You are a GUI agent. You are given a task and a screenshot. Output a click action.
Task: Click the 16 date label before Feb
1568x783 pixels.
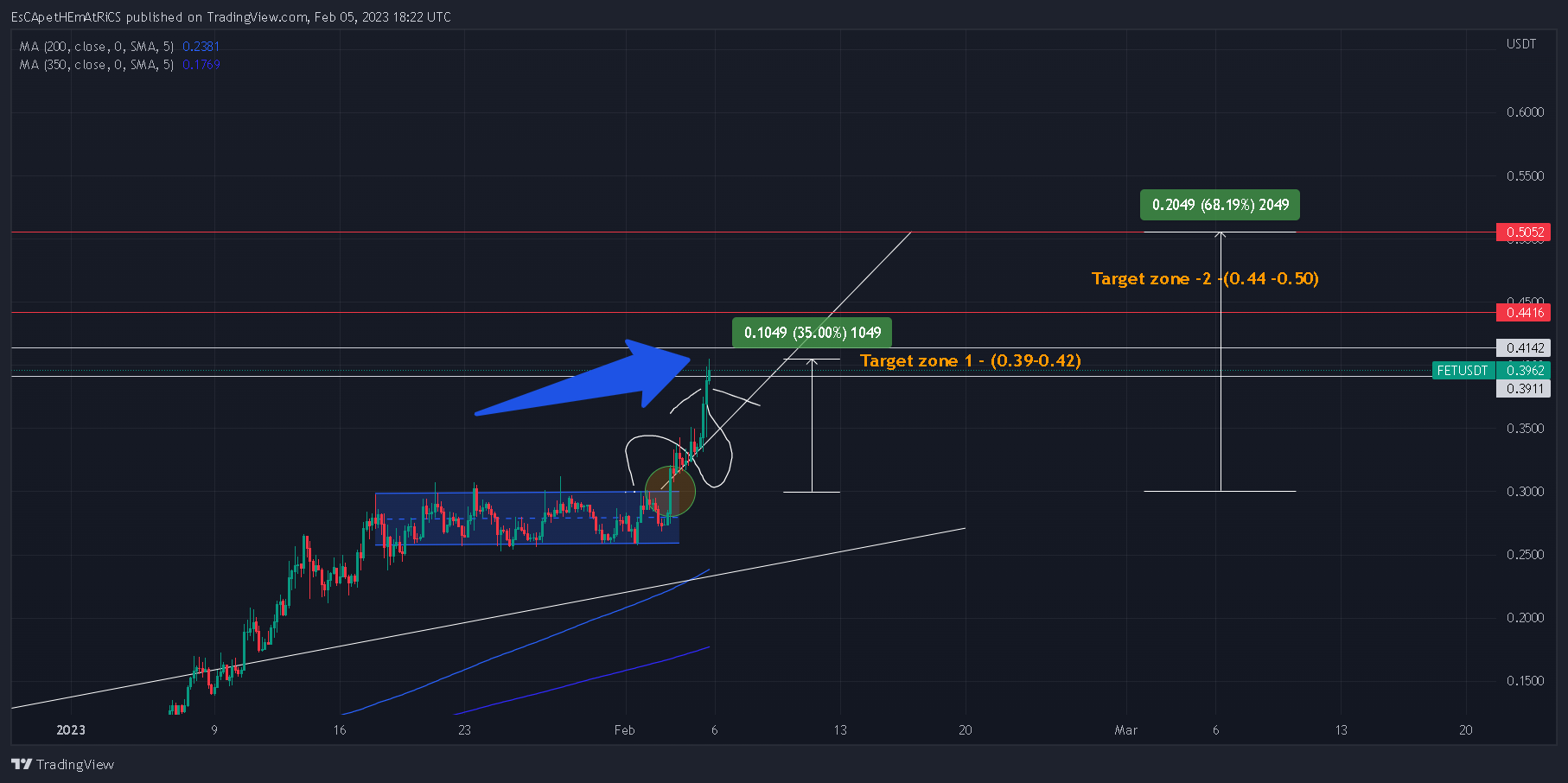point(340,729)
